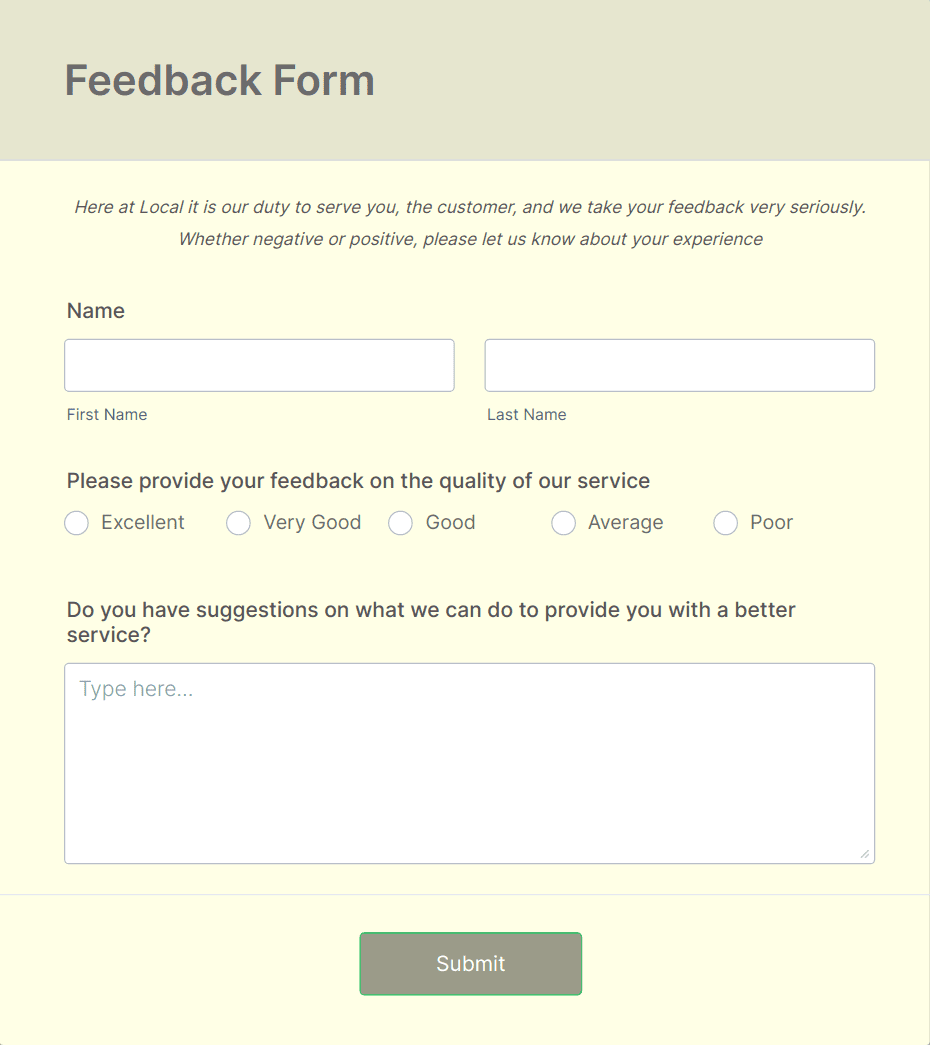The width and height of the screenshot is (930, 1045).
Task: Click the Feedback Form heading
Action: click(x=219, y=80)
